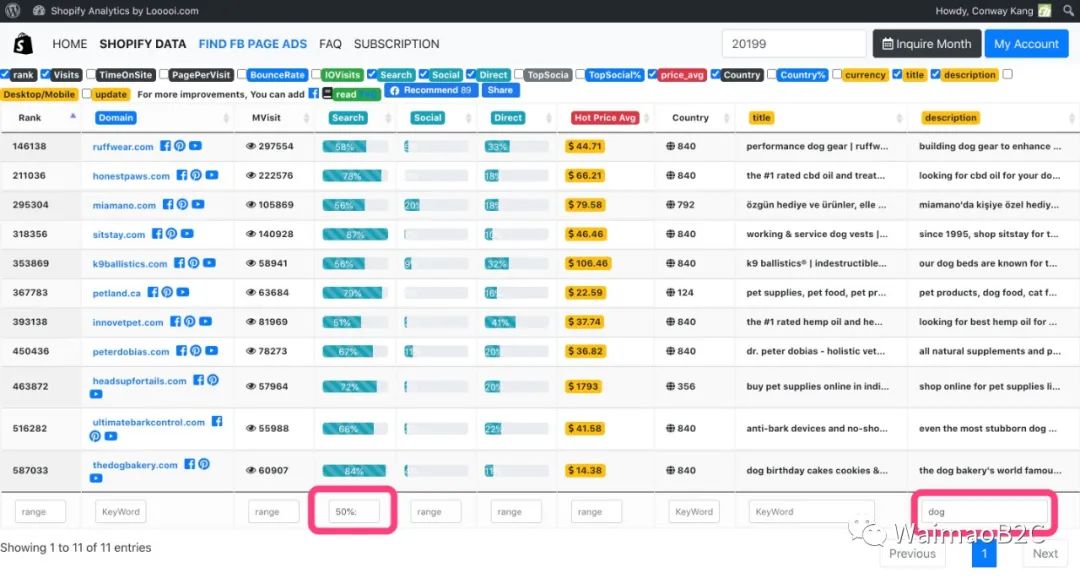Open the SUBSCRIPTION menu item
Screen dimensions: 1080x578
[x=396, y=44]
